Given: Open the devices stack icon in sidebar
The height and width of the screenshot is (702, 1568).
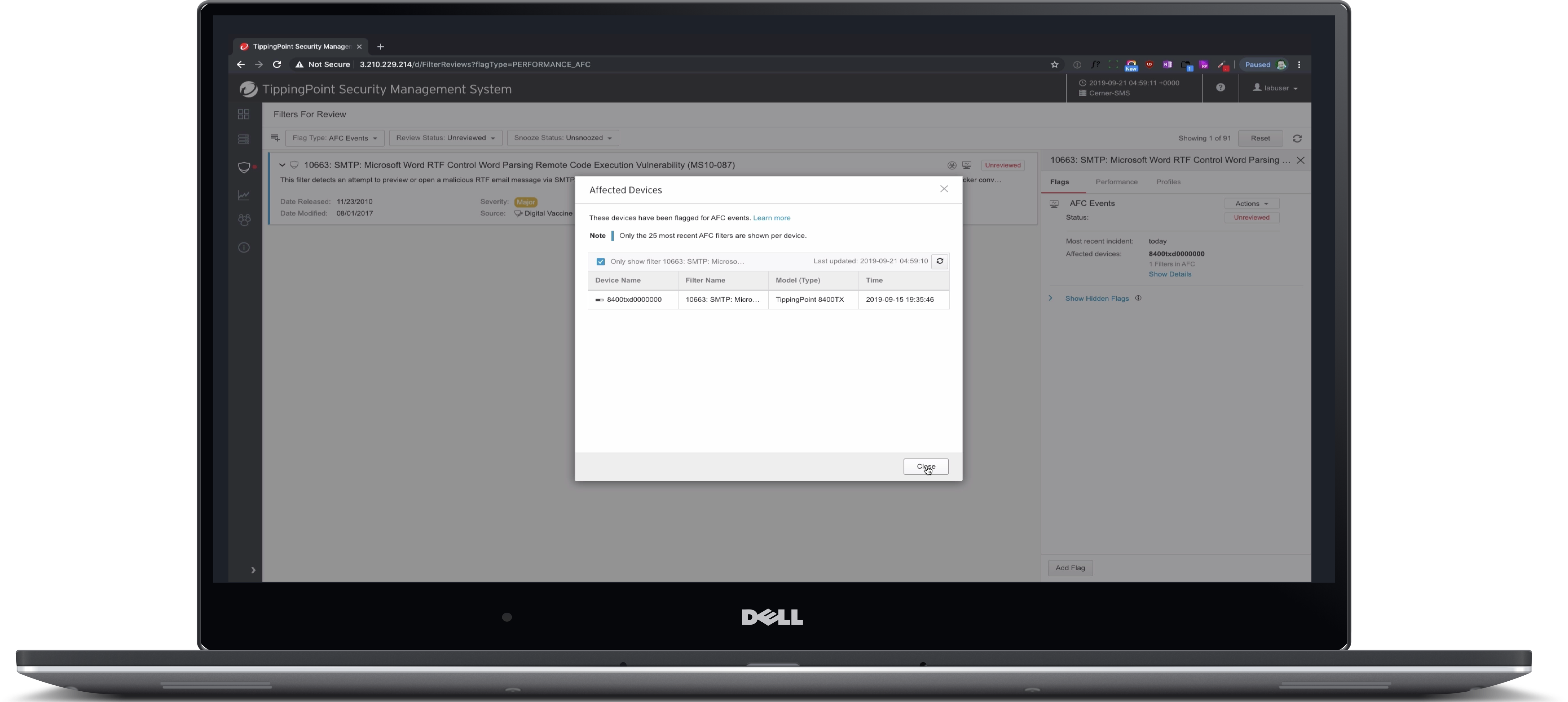Looking at the screenshot, I should (x=243, y=139).
